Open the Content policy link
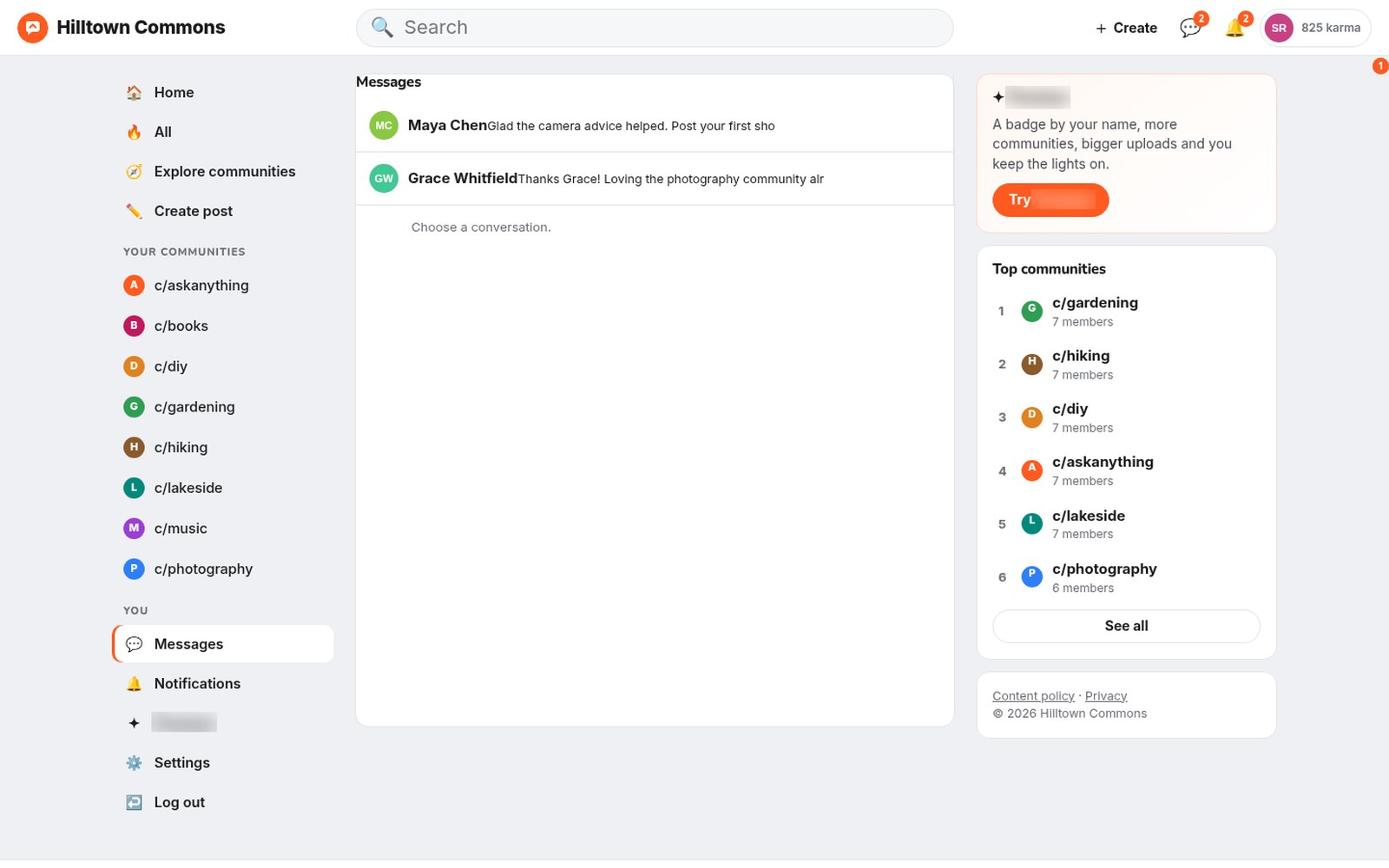The height and width of the screenshot is (868, 1389). (x=1033, y=695)
